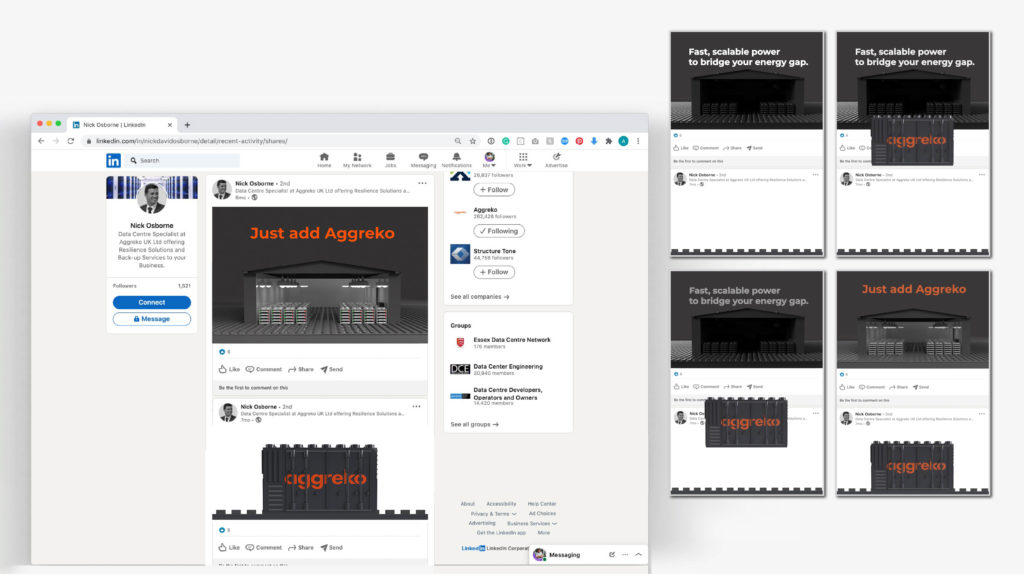Focus the LinkedIn Search field
The image size is (1024, 576).
(184, 161)
